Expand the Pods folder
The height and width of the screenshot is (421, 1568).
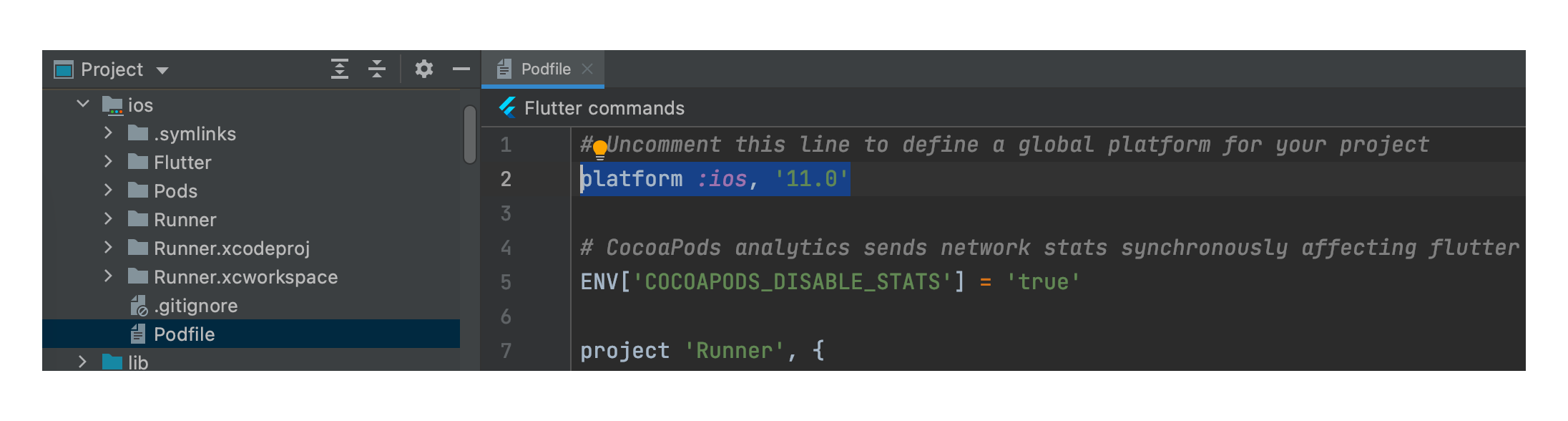[108, 190]
